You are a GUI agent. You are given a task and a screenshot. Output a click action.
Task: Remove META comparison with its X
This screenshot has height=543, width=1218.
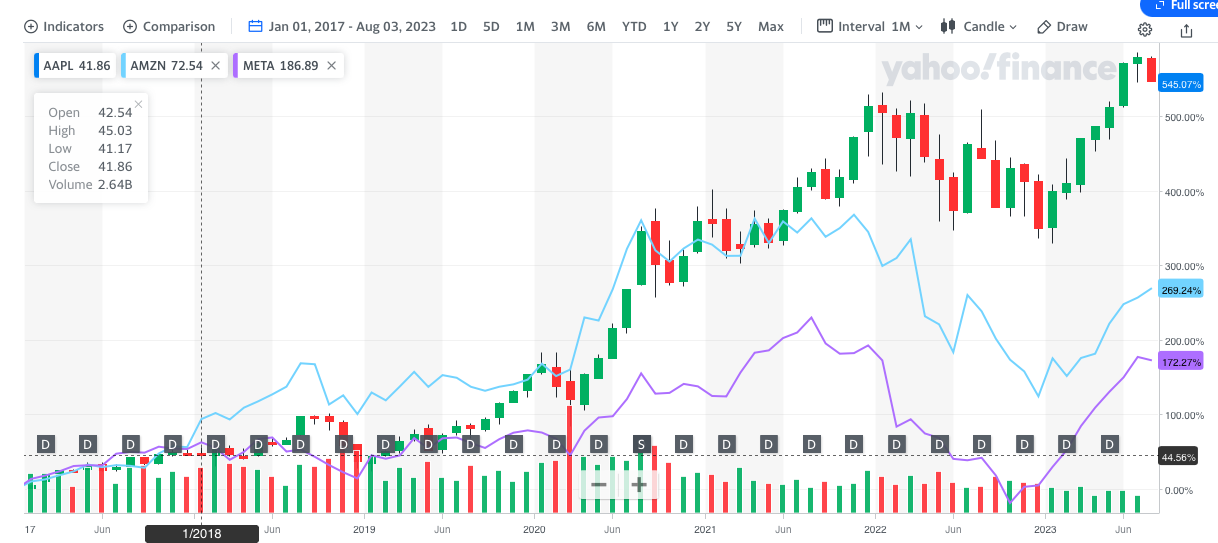(x=332, y=66)
